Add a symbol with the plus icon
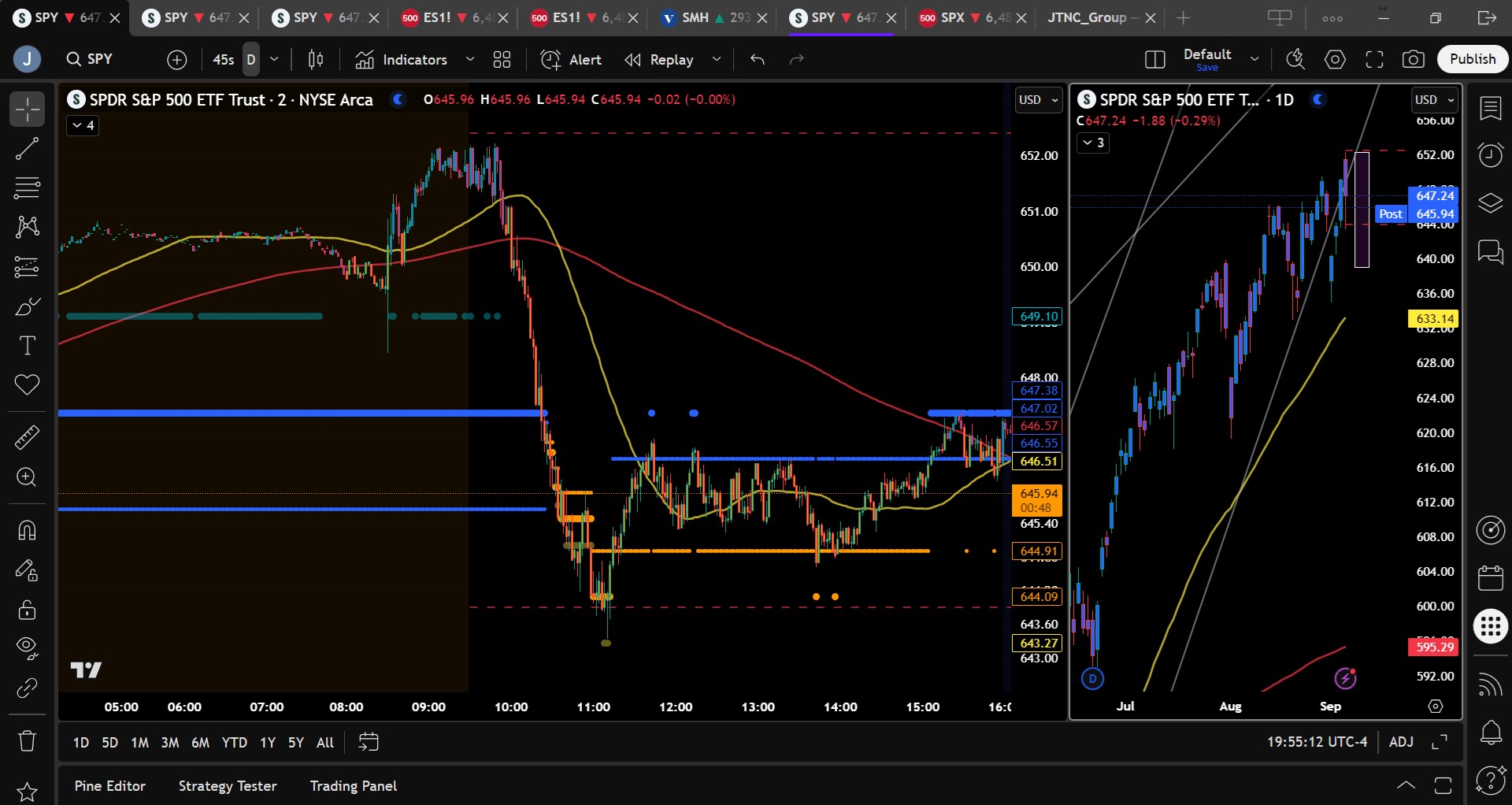 coord(177,59)
